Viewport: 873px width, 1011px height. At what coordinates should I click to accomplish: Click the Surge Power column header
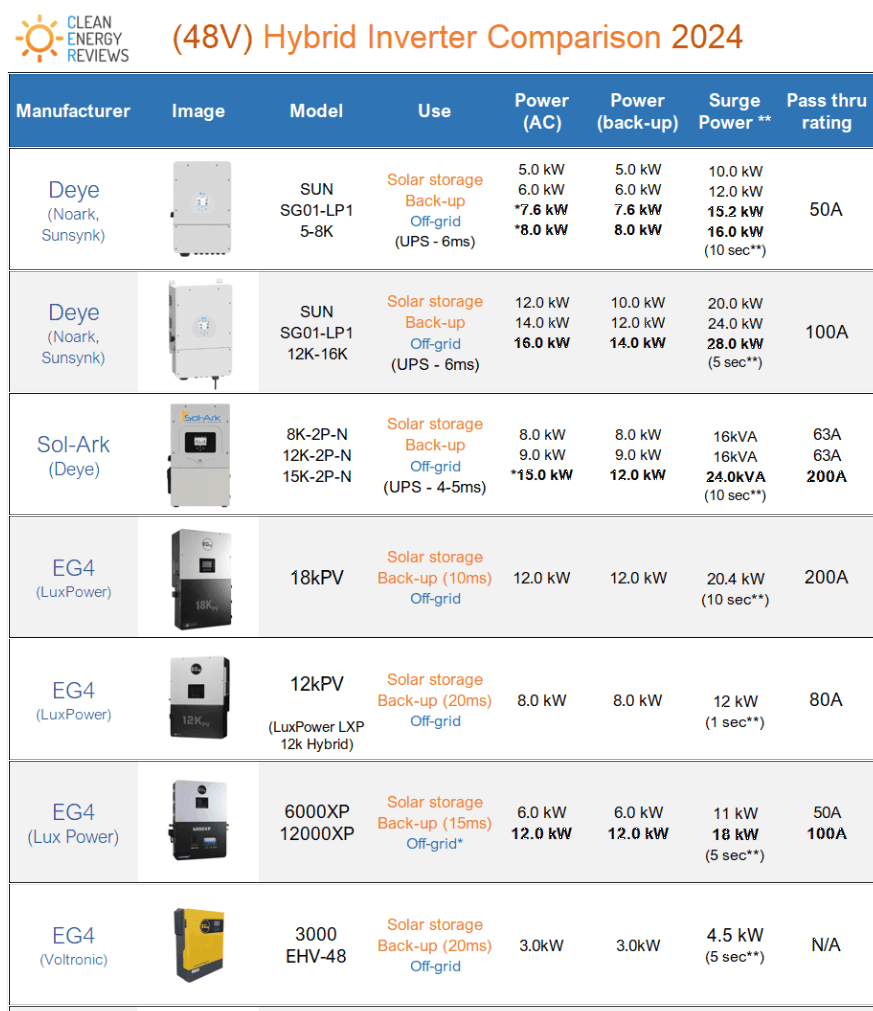click(734, 111)
